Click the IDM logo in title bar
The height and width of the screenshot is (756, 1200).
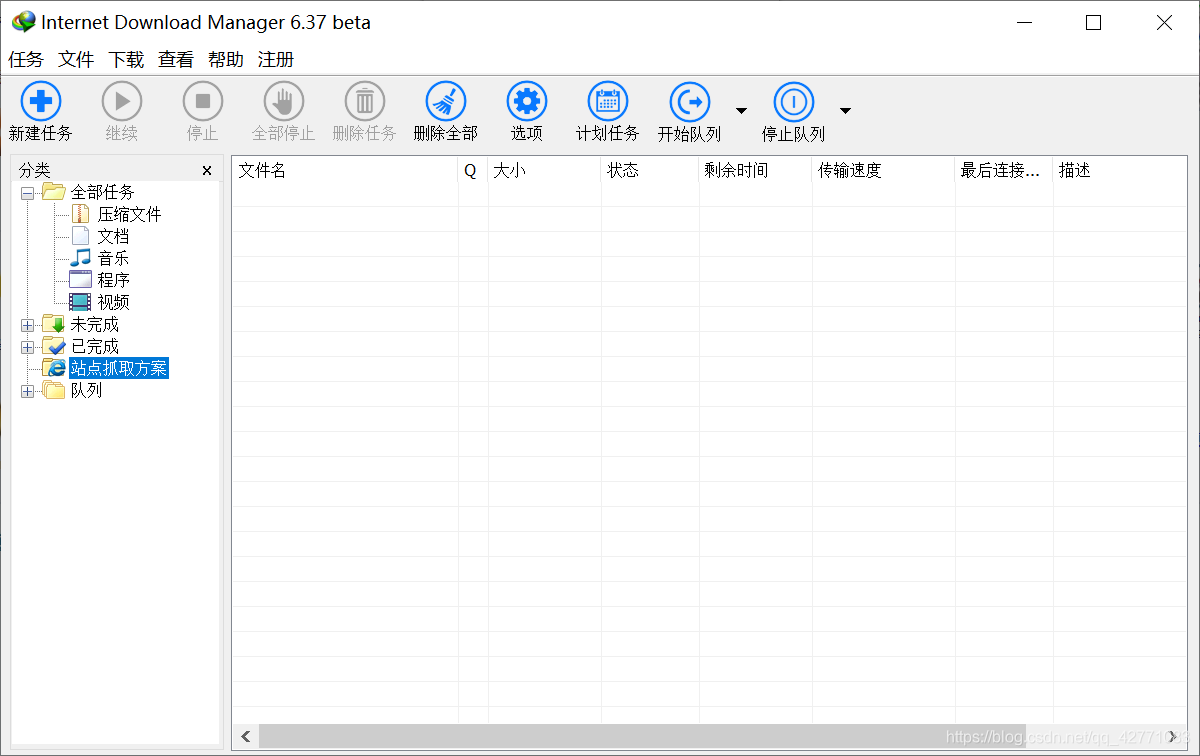pyautogui.click(x=23, y=22)
